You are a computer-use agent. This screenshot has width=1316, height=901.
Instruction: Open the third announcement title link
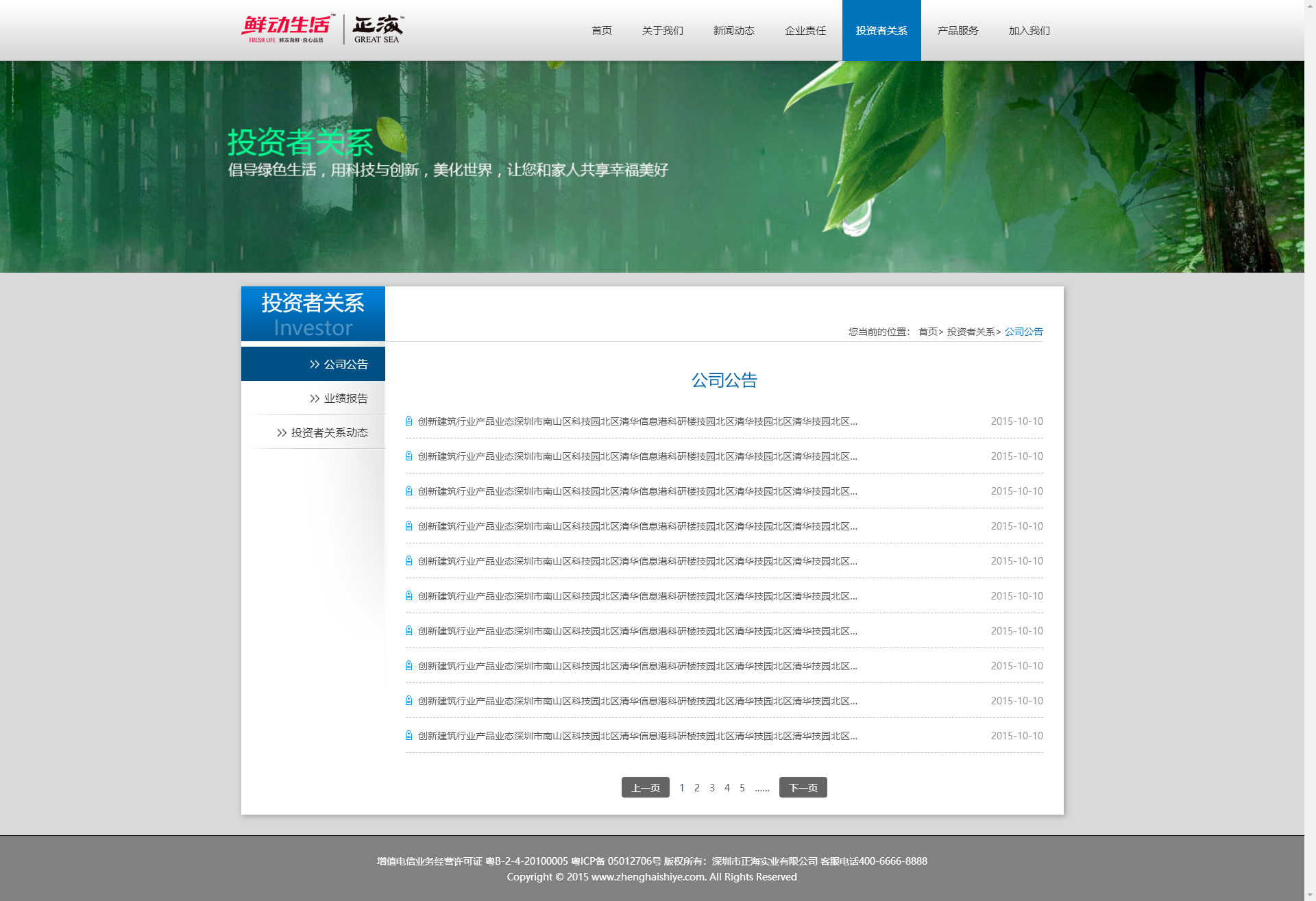637,491
